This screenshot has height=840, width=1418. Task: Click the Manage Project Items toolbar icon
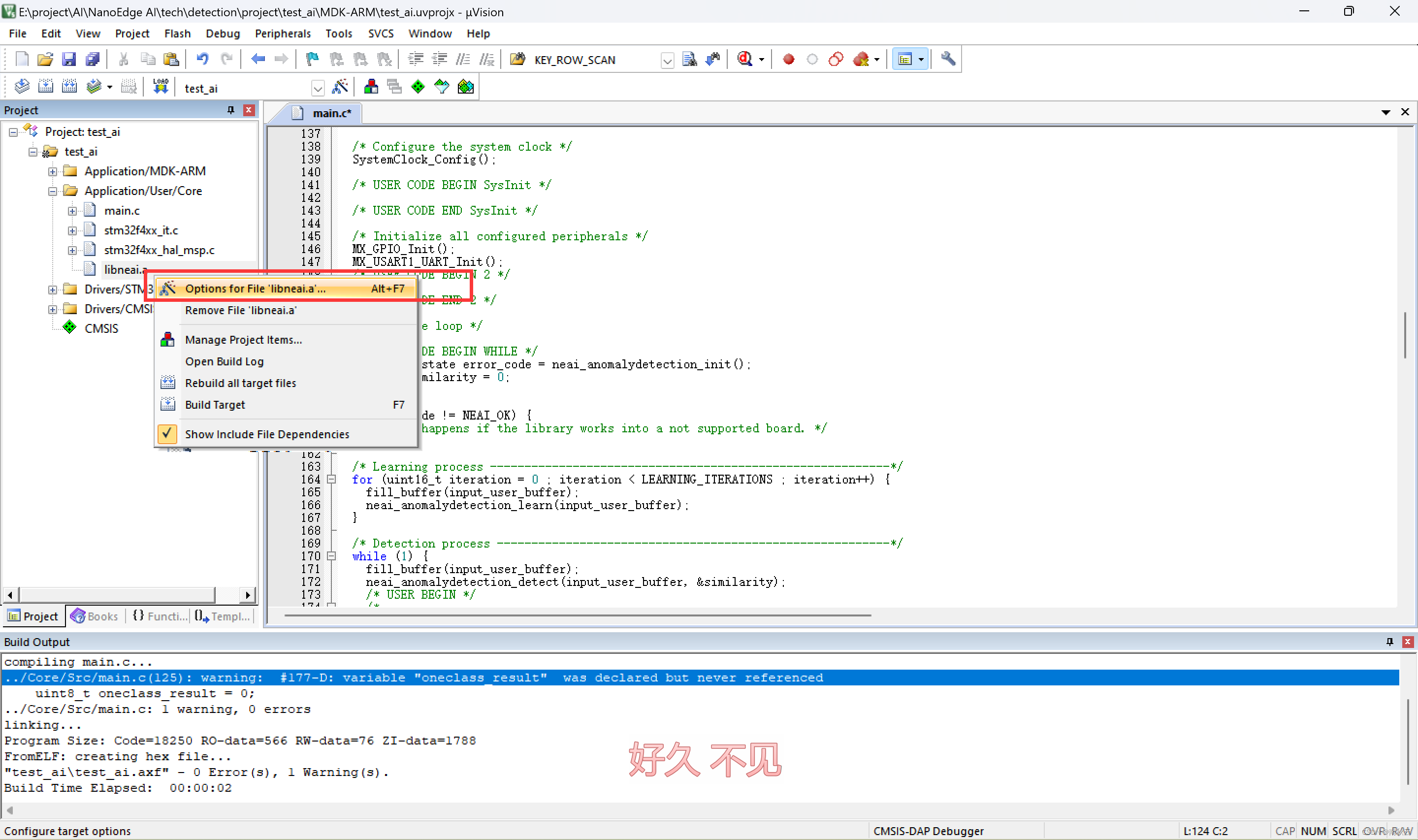point(371,87)
